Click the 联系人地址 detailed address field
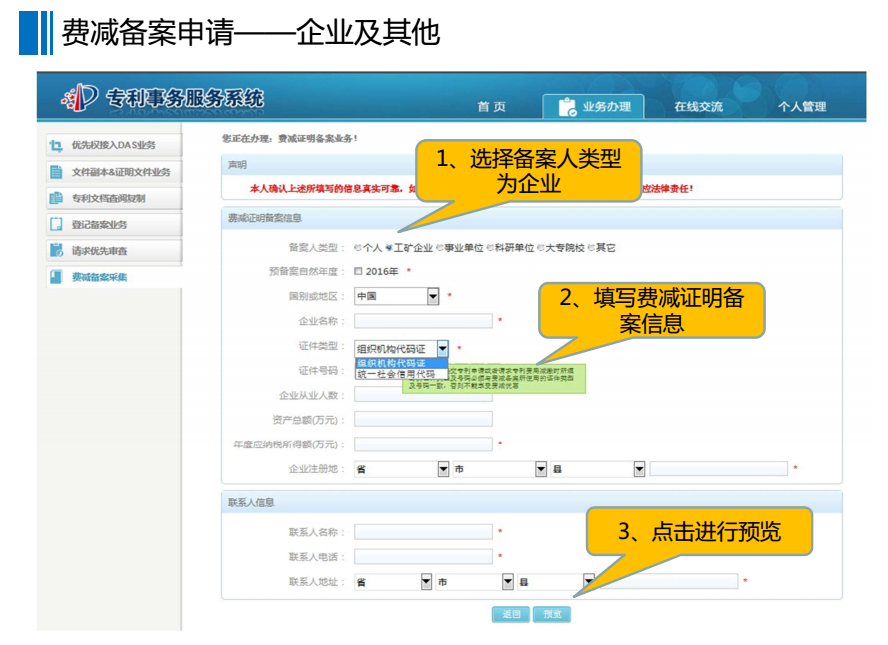 pyautogui.click(x=668, y=581)
